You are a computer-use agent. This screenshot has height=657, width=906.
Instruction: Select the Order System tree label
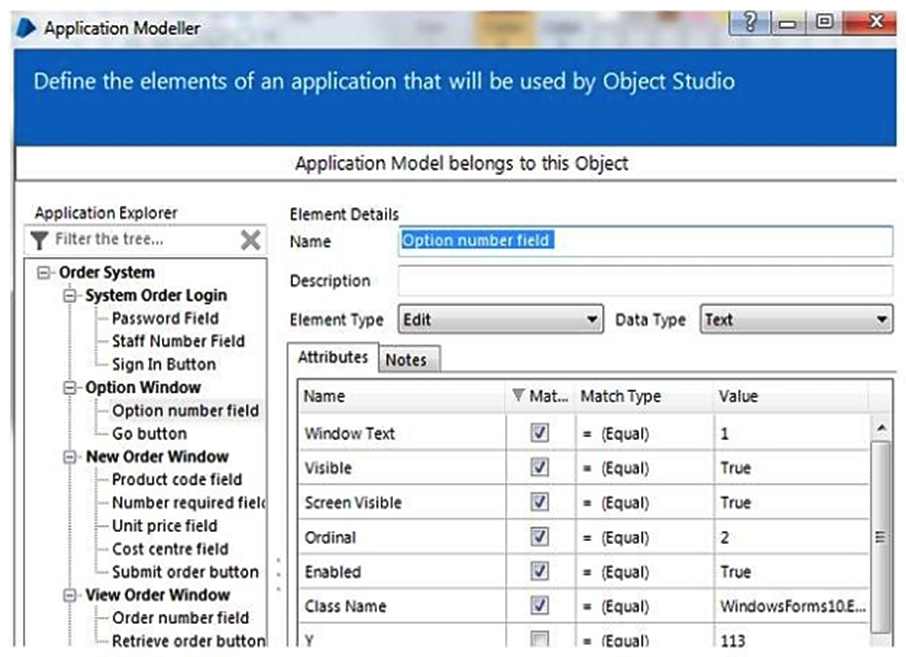click(107, 272)
